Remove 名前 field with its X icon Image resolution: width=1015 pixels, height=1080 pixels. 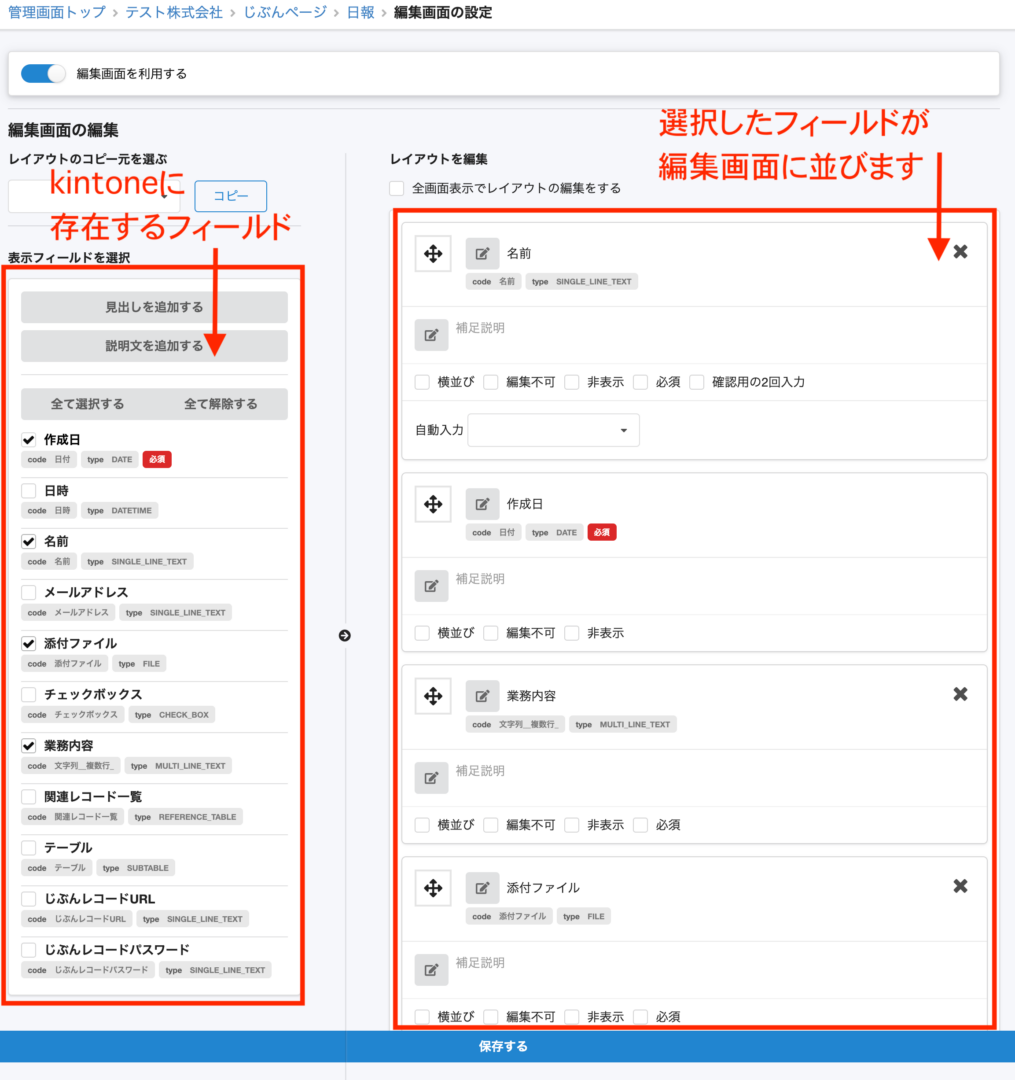pos(959,252)
